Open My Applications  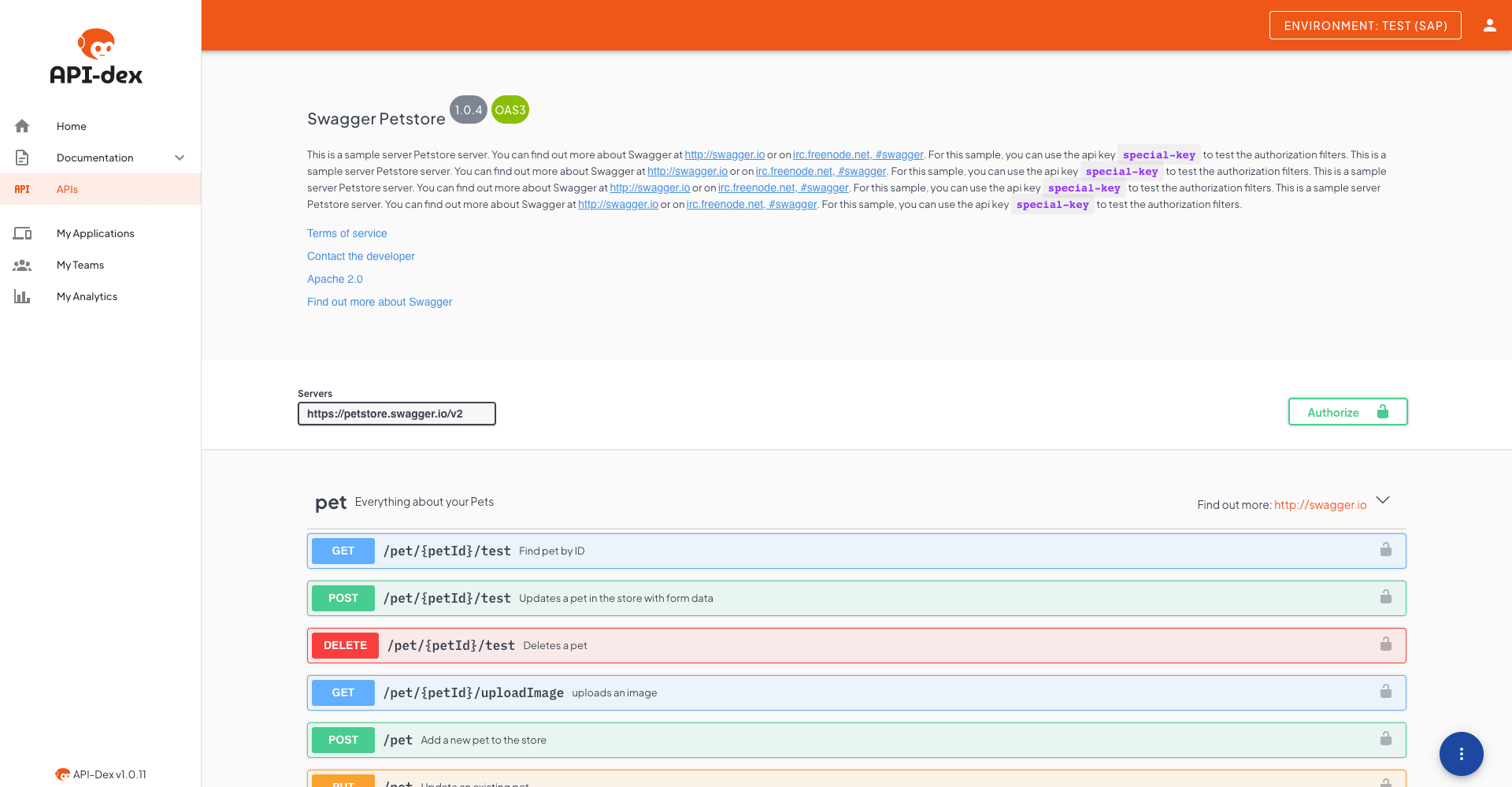tap(101, 233)
